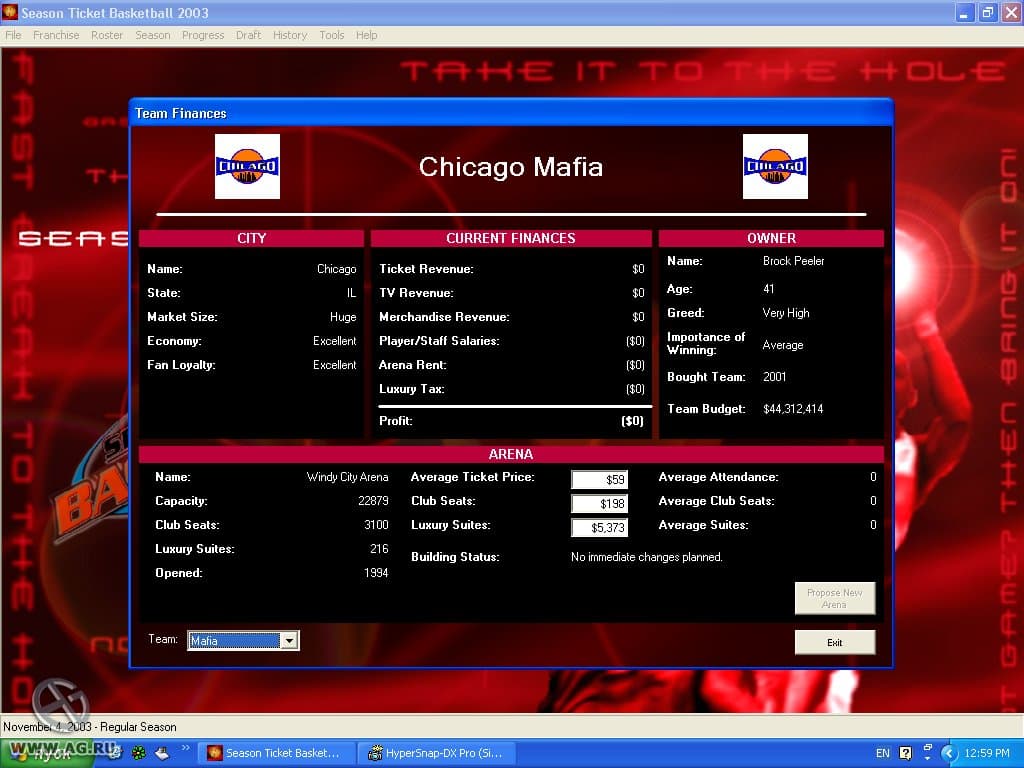Click the Profit value ($0)
Image resolution: width=1024 pixels, height=768 pixels.
click(x=632, y=421)
